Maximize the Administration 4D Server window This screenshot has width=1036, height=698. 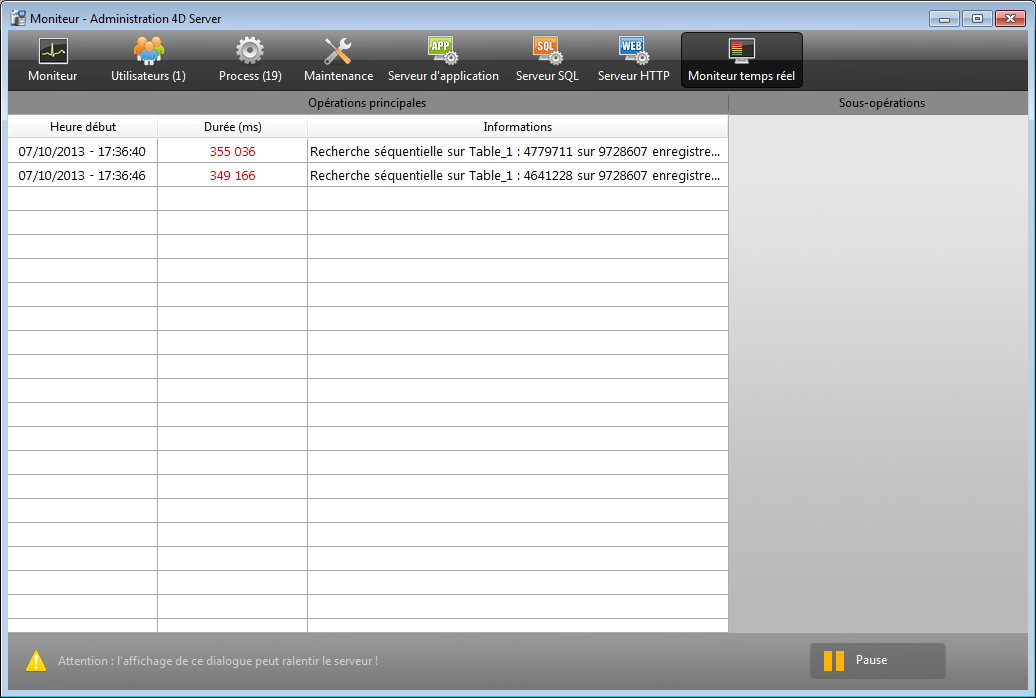click(976, 18)
